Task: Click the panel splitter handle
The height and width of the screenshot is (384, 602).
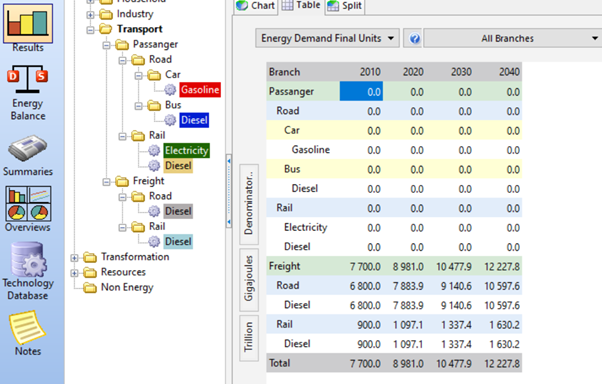Action: pyautogui.click(x=229, y=191)
